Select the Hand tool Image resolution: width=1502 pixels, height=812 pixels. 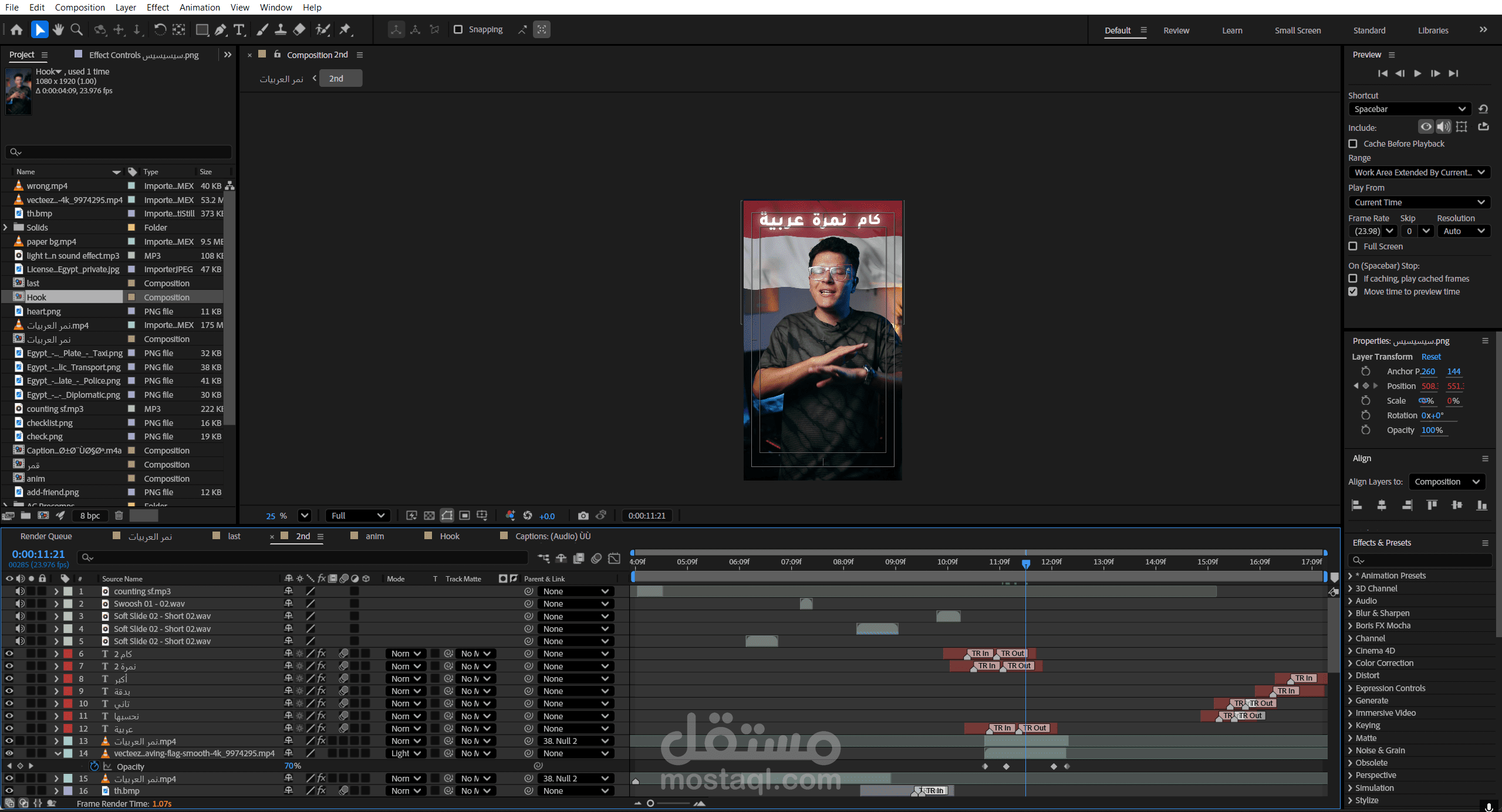coord(58,29)
